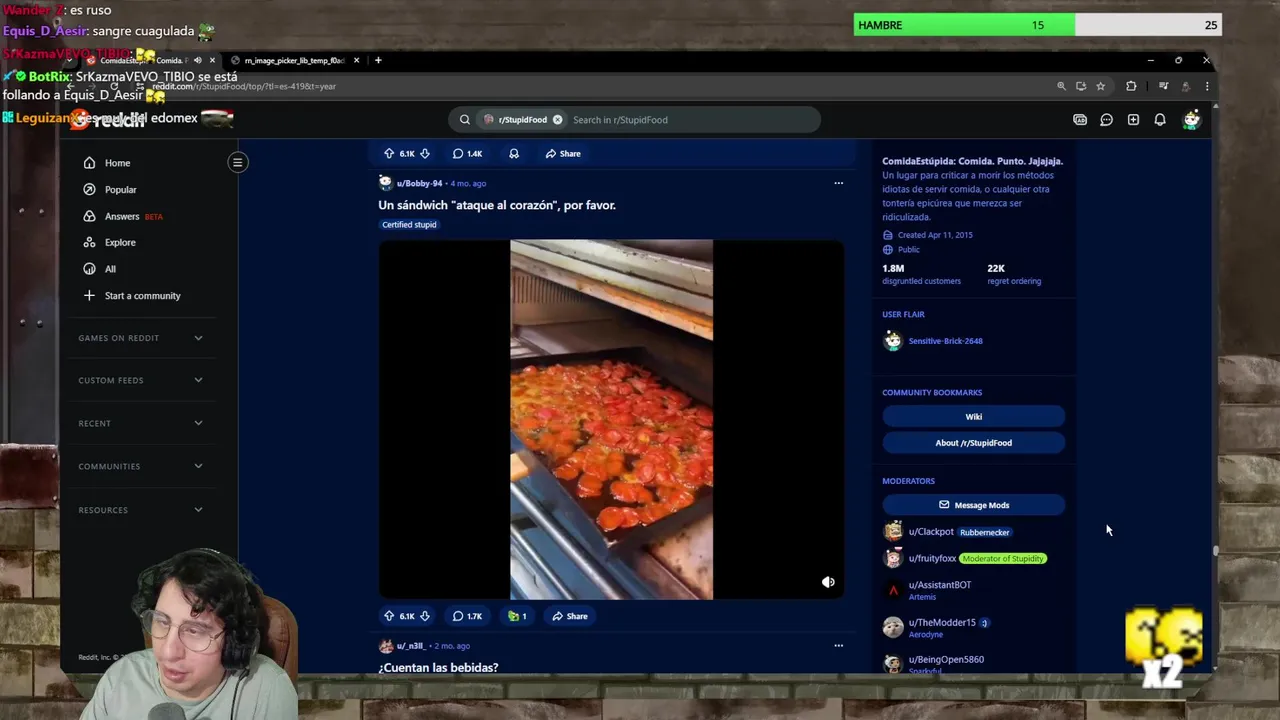Click the search magnifier icon
Viewport: 1280px width, 720px height.
[464, 120]
